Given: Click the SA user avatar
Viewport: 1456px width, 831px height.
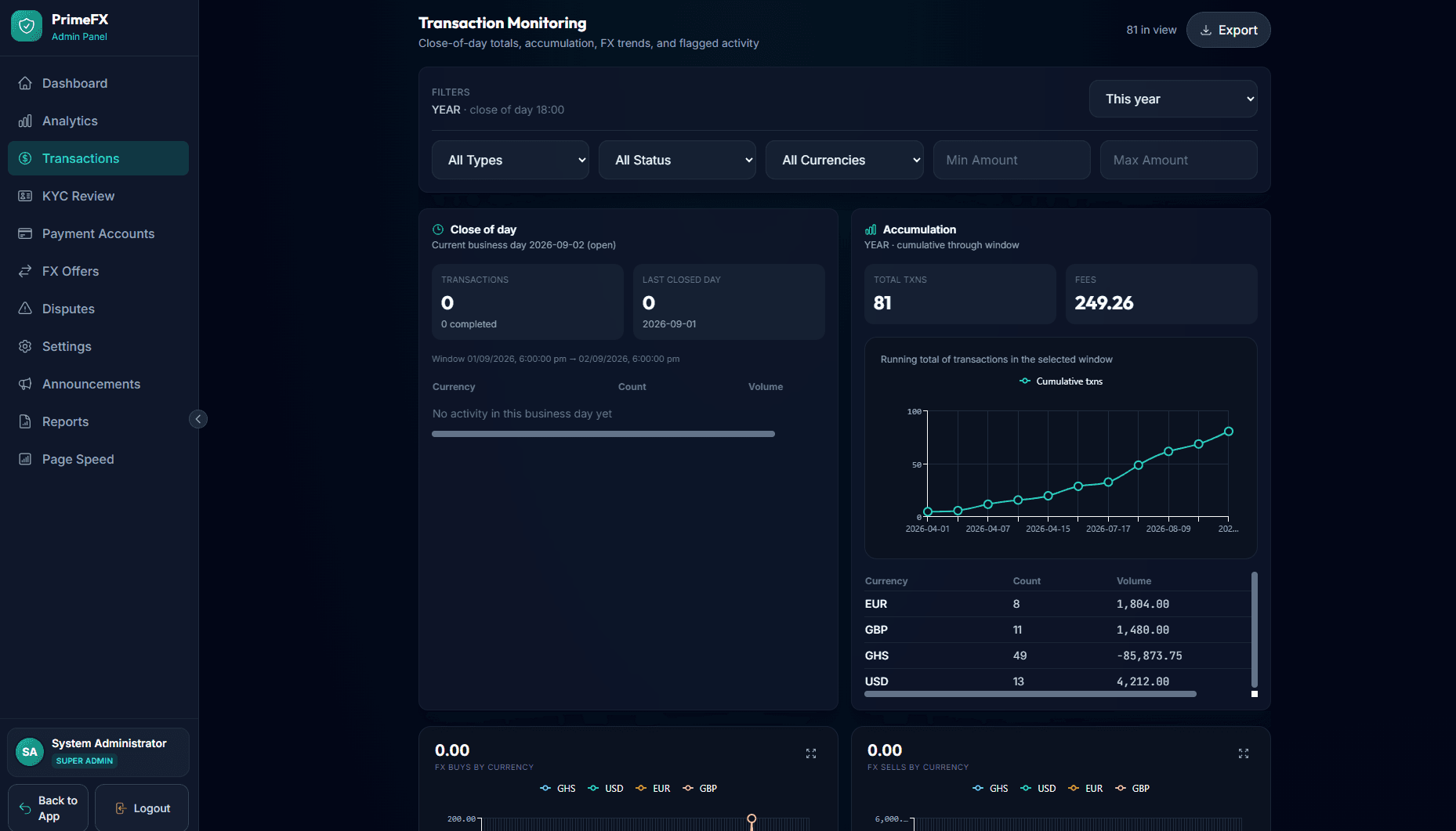Looking at the screenshot, I should pos(30,752).
